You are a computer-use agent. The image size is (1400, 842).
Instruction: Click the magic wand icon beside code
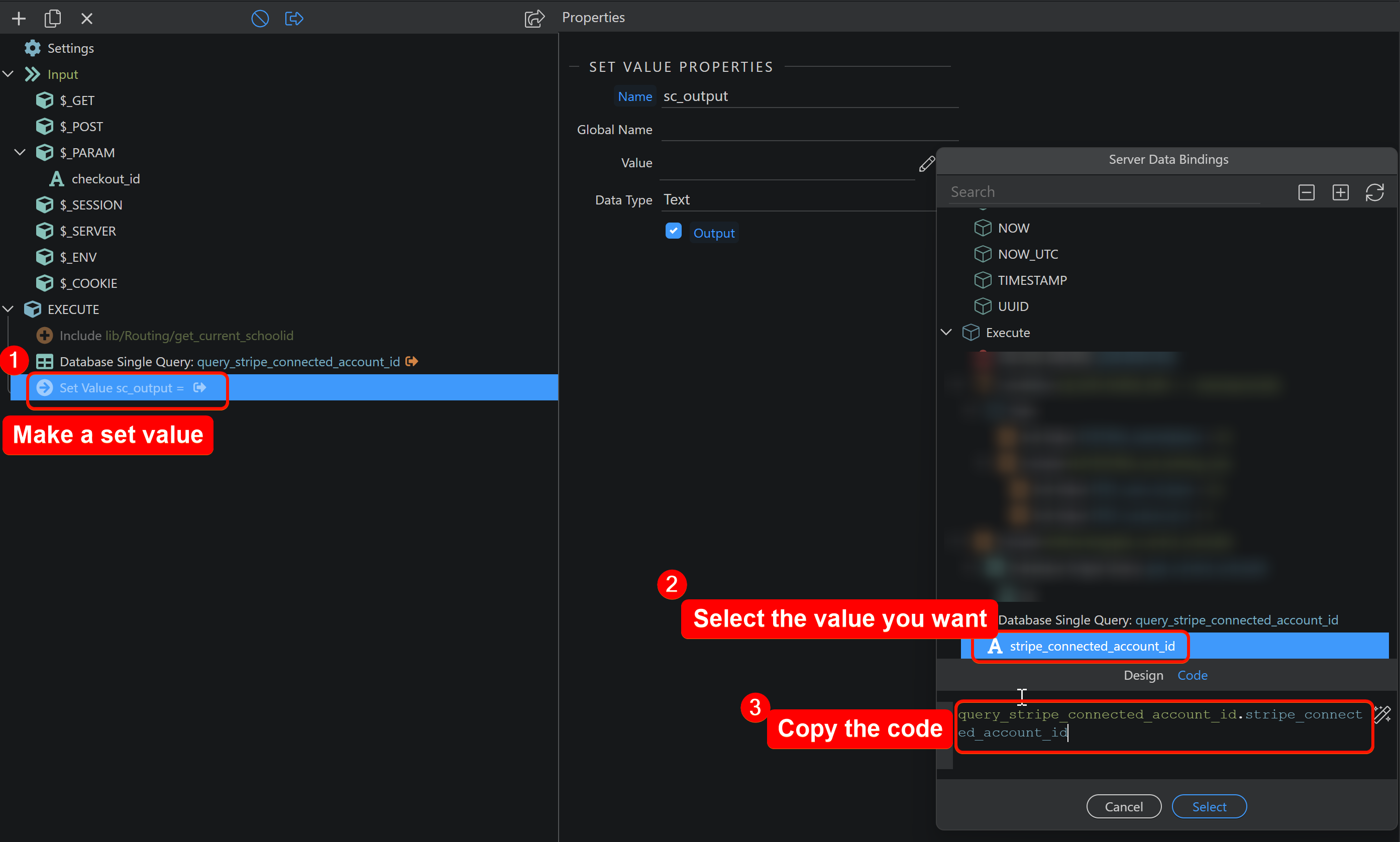click(x=1382, y=714)
